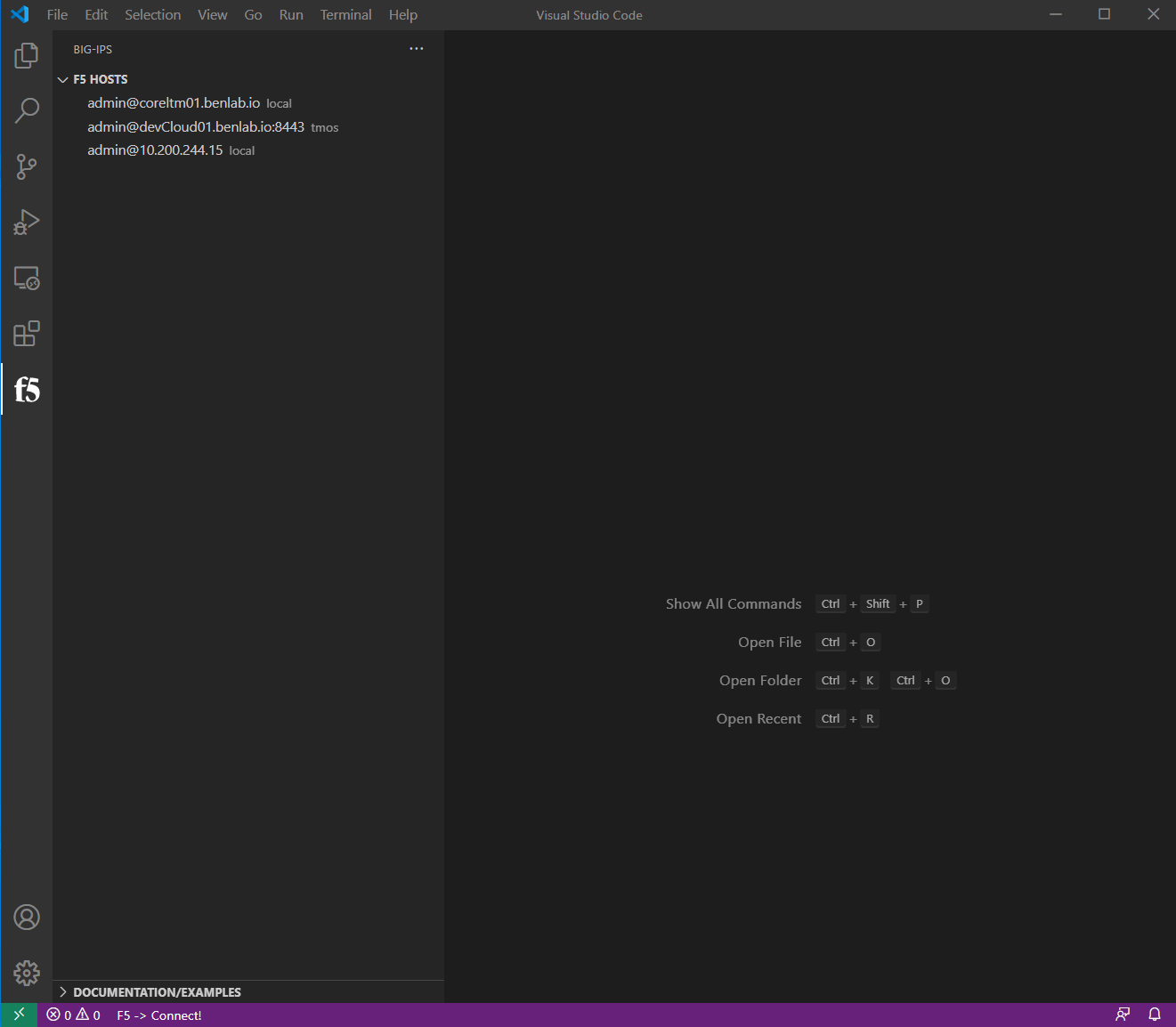The width and height of the screenshot is (1176, 1027).
Task: Click the Open File label
Action: (x=770, y=642)
